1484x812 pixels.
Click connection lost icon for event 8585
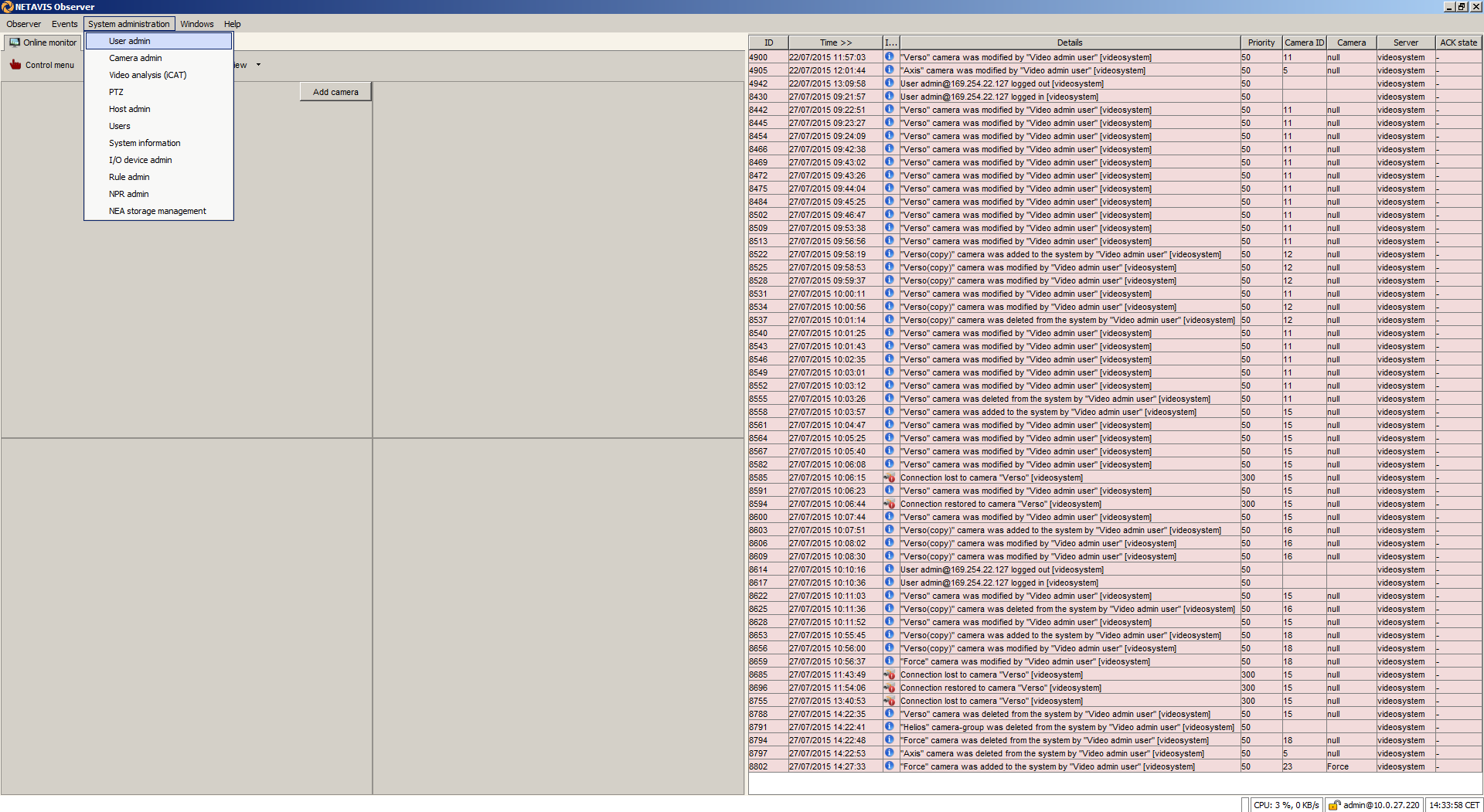click(x=890, y=477)
